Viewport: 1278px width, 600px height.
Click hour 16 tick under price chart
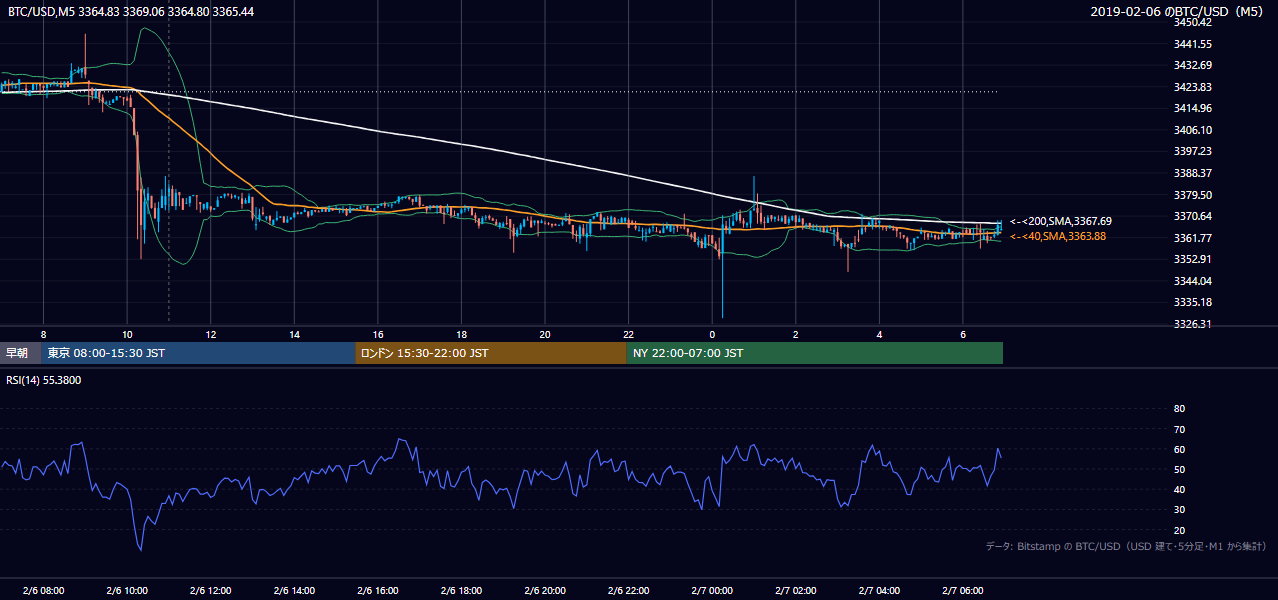click(378, 333)
